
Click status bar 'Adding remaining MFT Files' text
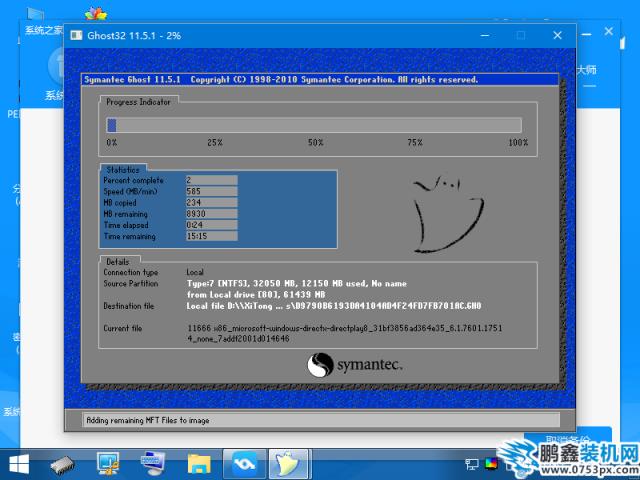point(147,420)
